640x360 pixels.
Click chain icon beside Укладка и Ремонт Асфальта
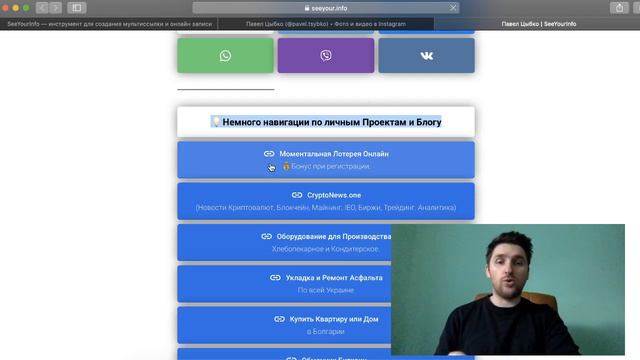(276, 278)
